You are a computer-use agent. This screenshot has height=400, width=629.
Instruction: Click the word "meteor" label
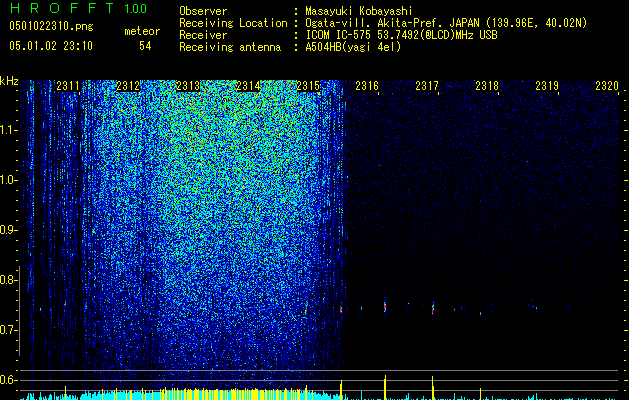pos(142,31)
